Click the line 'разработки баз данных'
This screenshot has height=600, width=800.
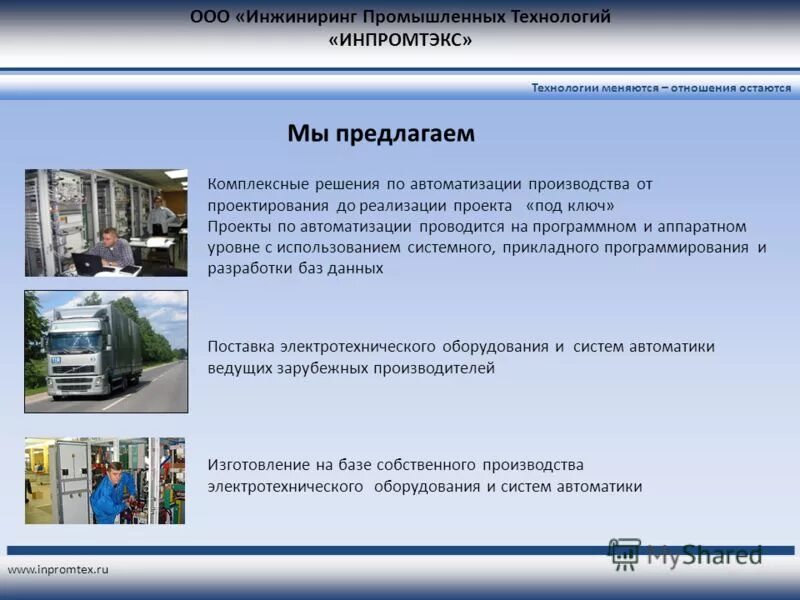tap(295, 268)
